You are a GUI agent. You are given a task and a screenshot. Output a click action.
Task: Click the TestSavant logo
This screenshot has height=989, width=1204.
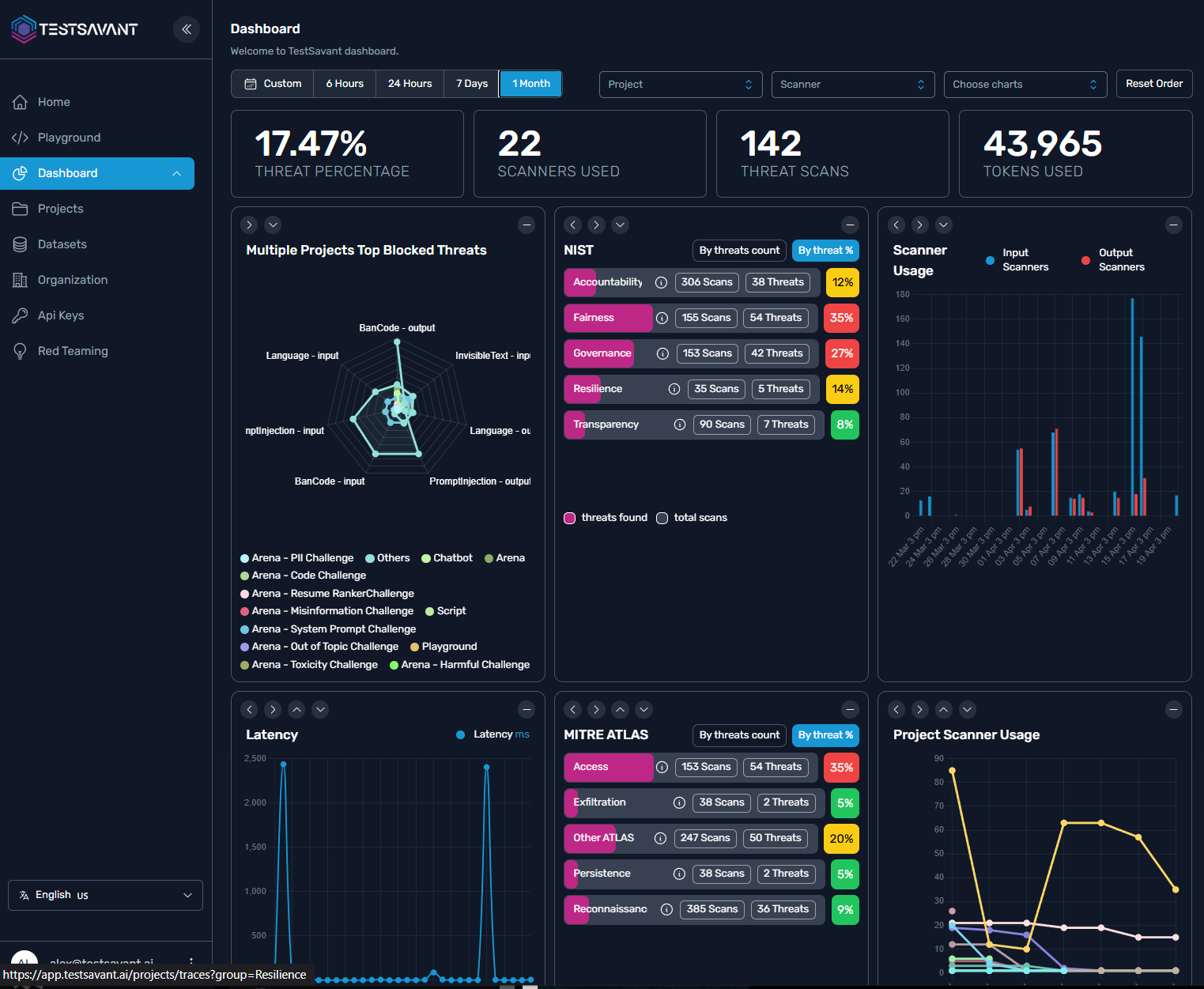click(x=74, y=29)
